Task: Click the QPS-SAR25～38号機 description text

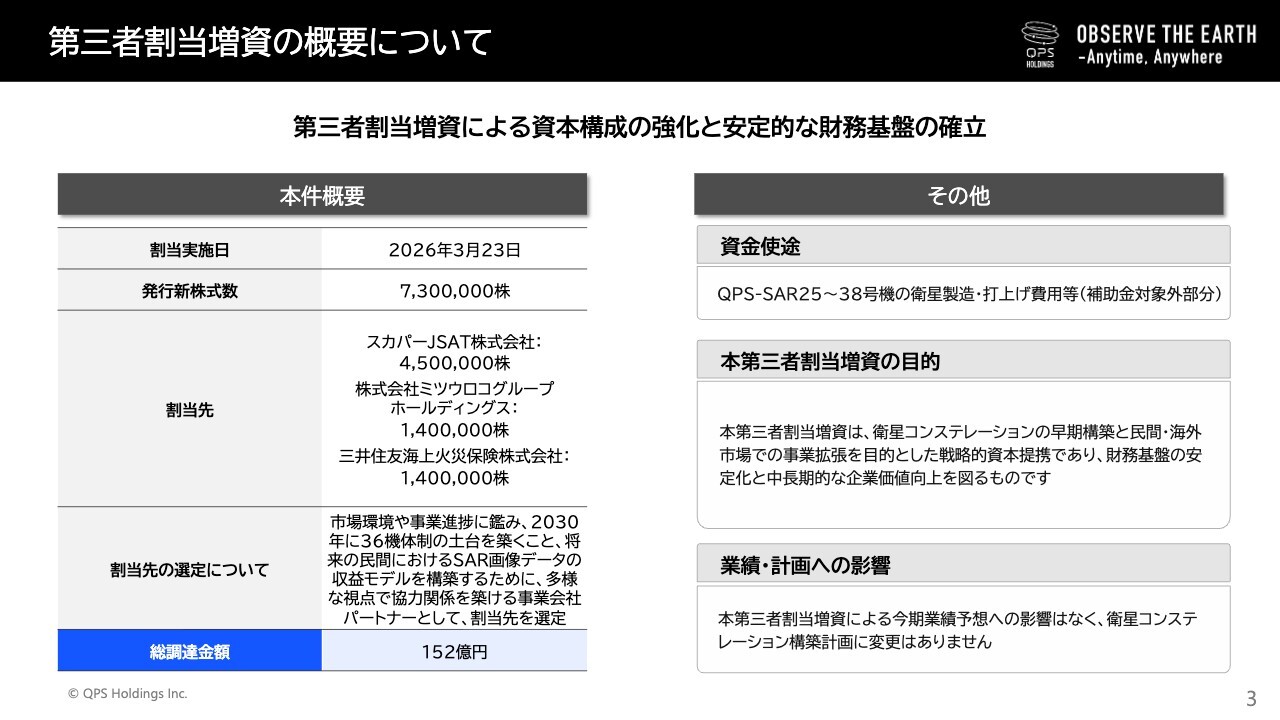Action: coord(963,294)
